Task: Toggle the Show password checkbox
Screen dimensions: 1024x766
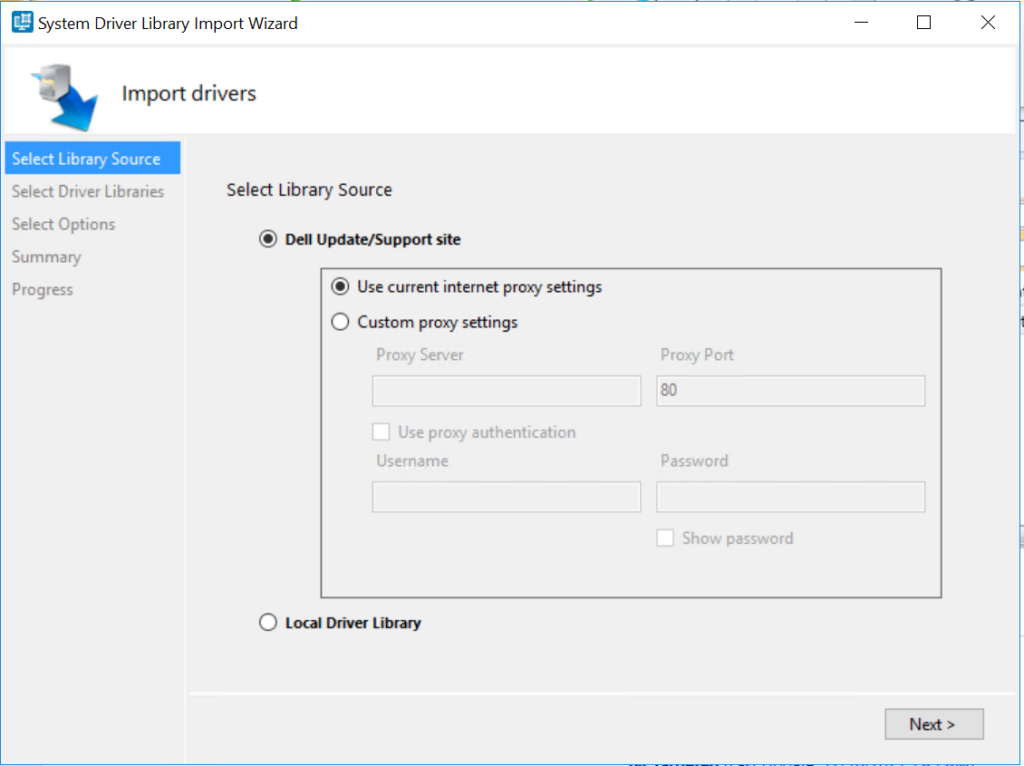Action: (665, 538)
